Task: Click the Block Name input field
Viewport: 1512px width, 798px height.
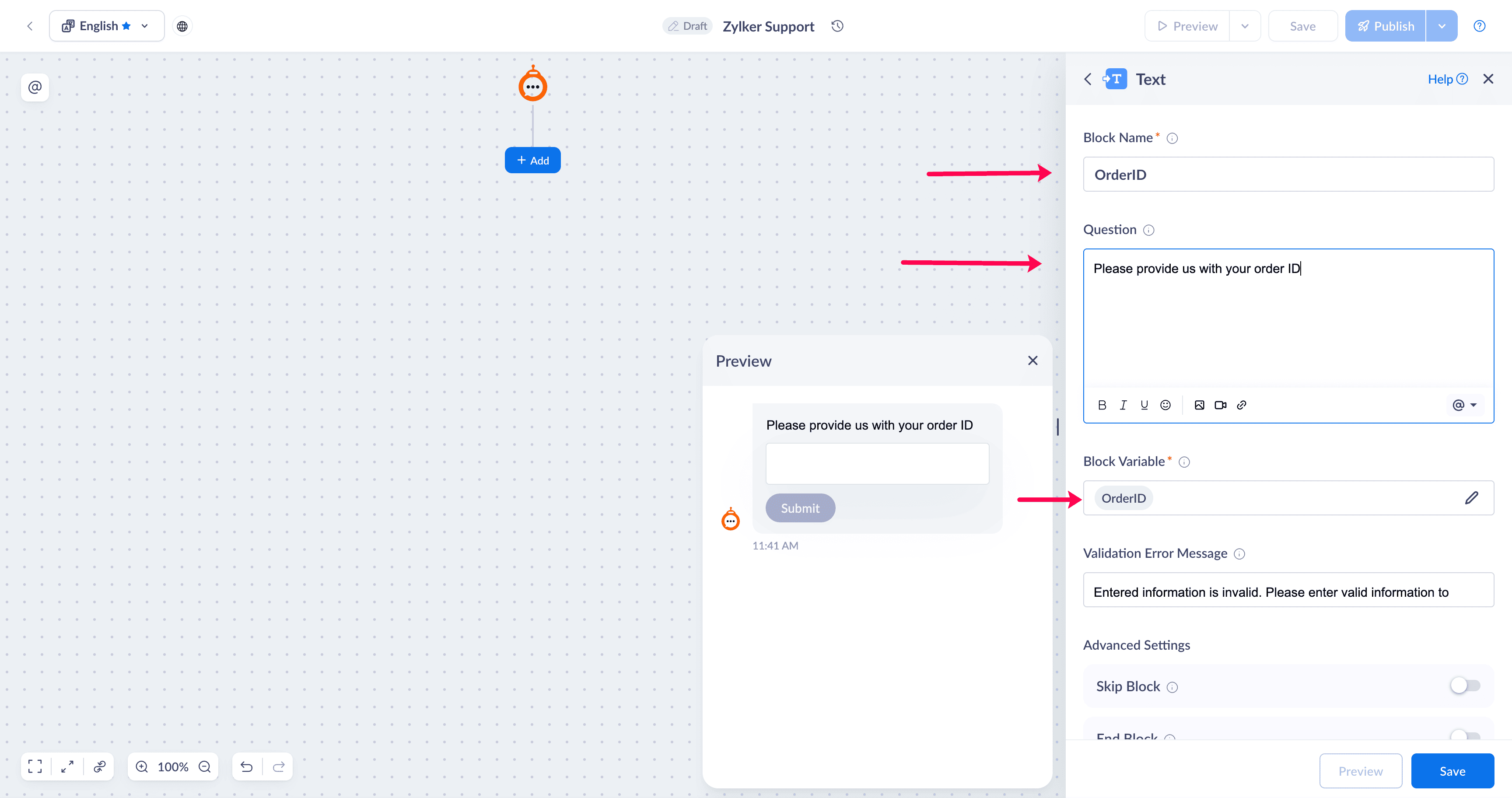Action: (x=1288, y=174)
